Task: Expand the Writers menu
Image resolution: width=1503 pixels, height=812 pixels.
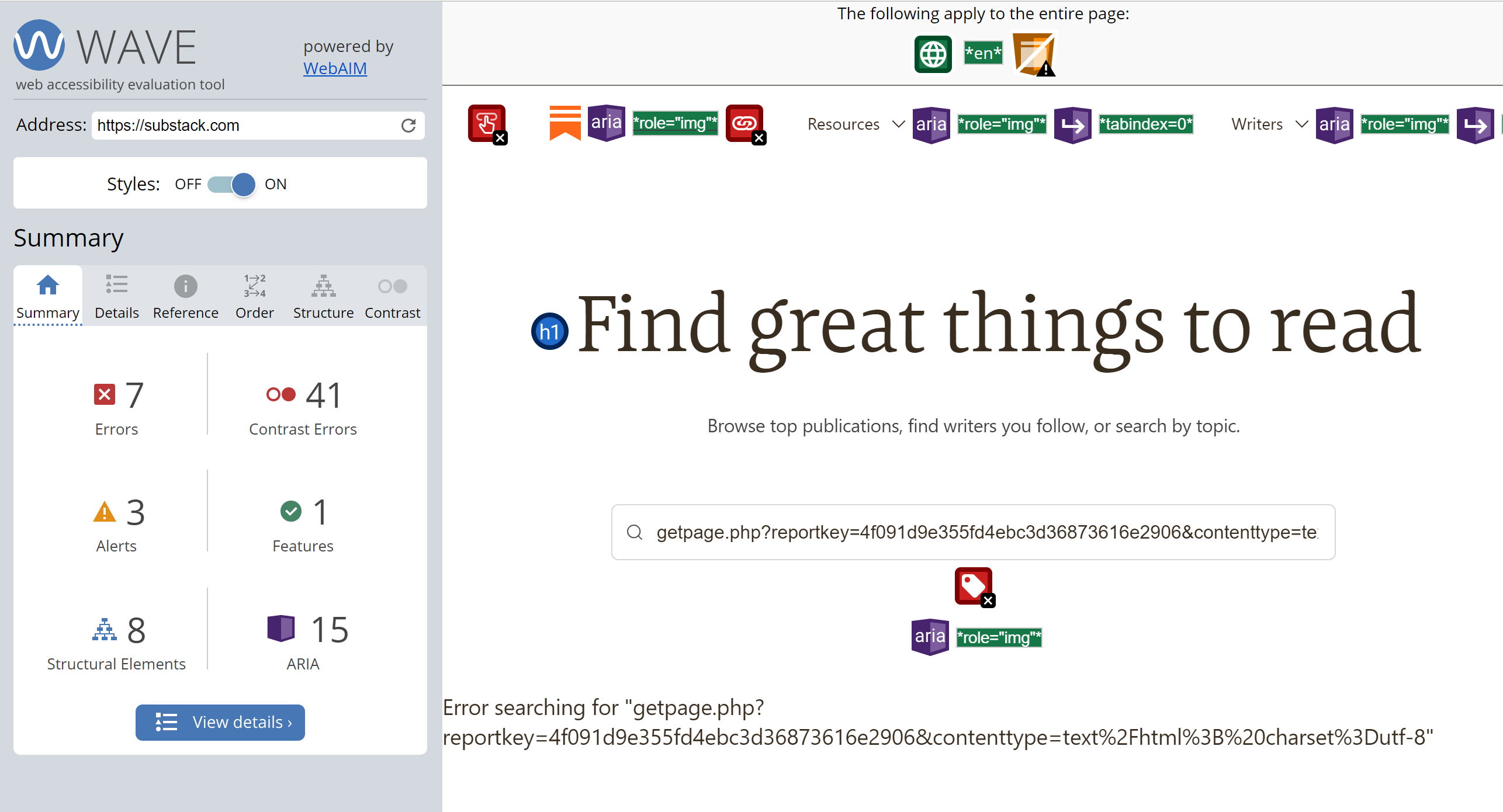Action: pyautogui.click(x=1269, y=124)
